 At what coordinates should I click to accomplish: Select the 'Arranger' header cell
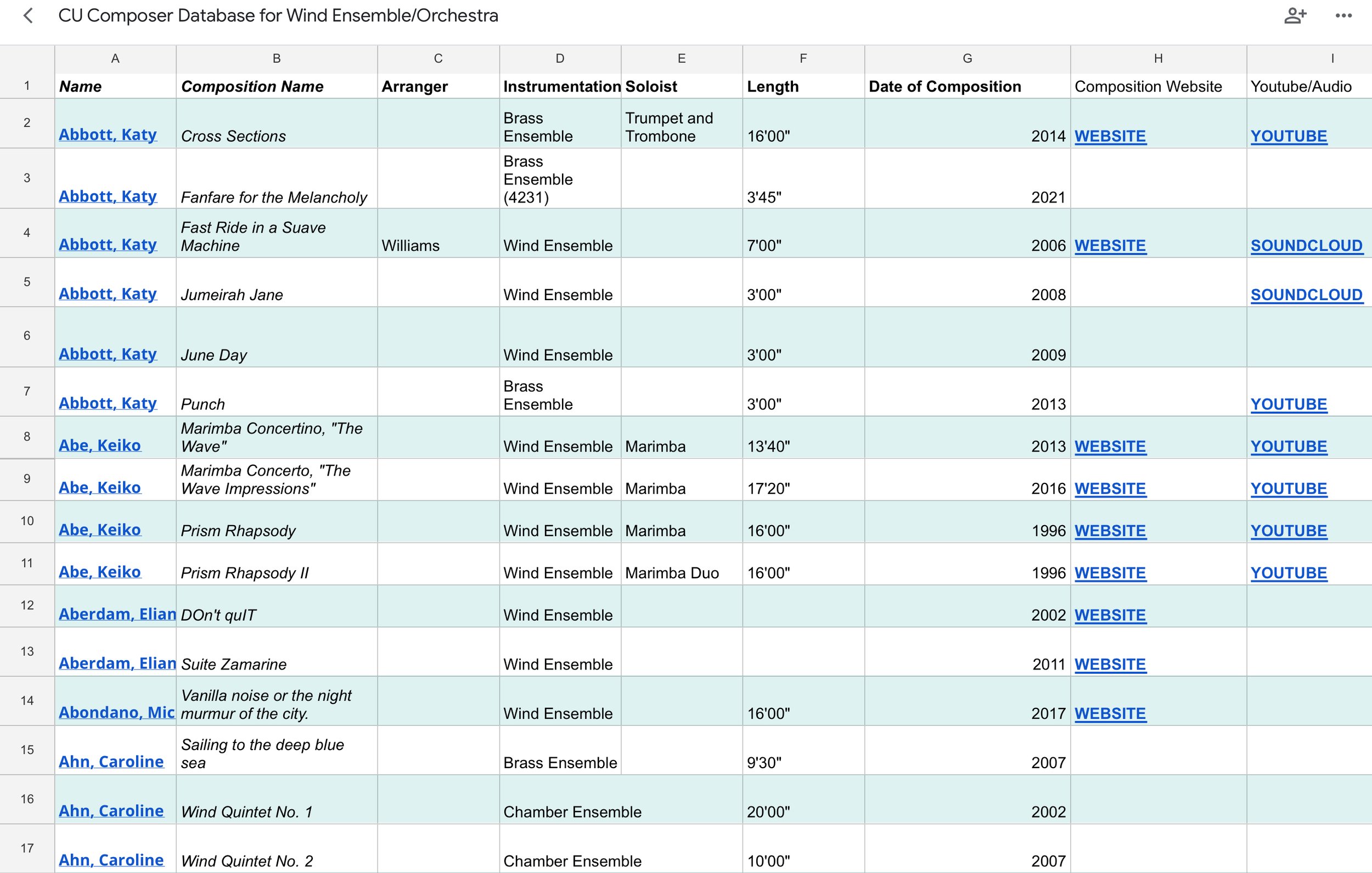pos(438,86)
